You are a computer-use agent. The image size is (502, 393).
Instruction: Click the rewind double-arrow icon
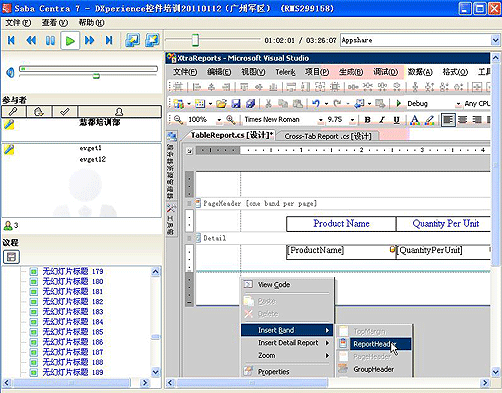tap(31, 41)
